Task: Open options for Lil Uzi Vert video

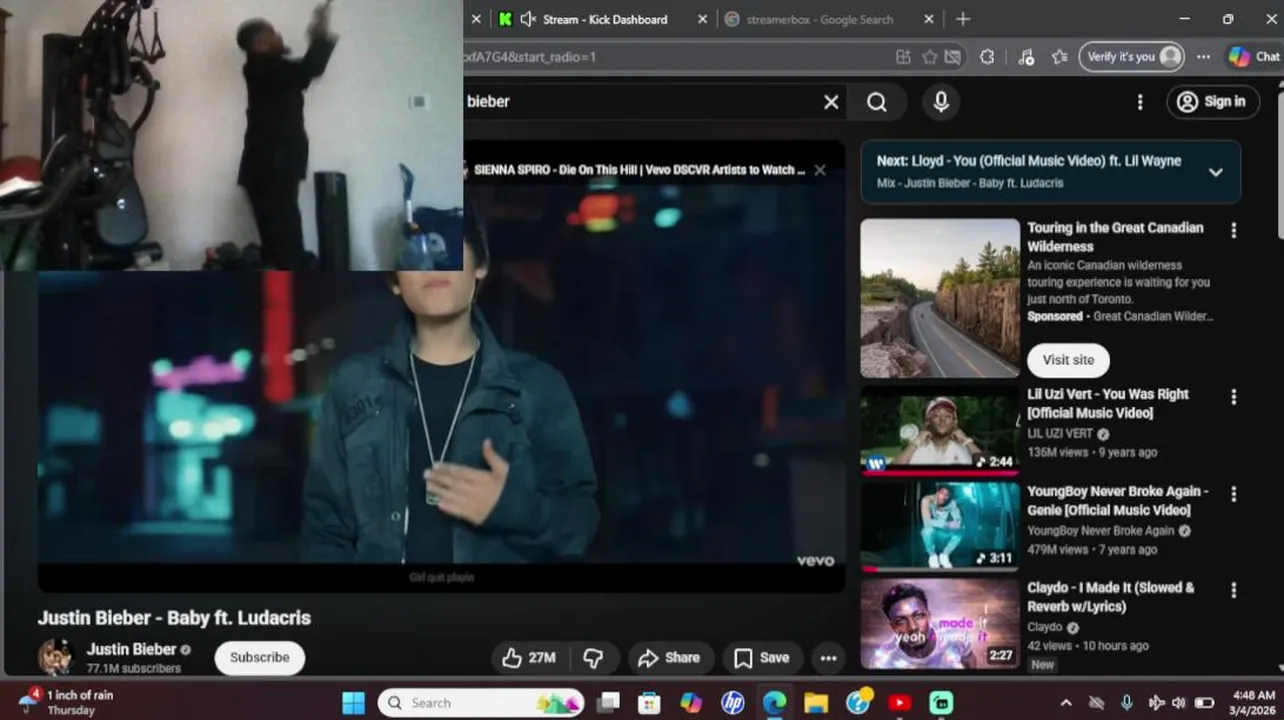Action: click(x=1233, y=397)
